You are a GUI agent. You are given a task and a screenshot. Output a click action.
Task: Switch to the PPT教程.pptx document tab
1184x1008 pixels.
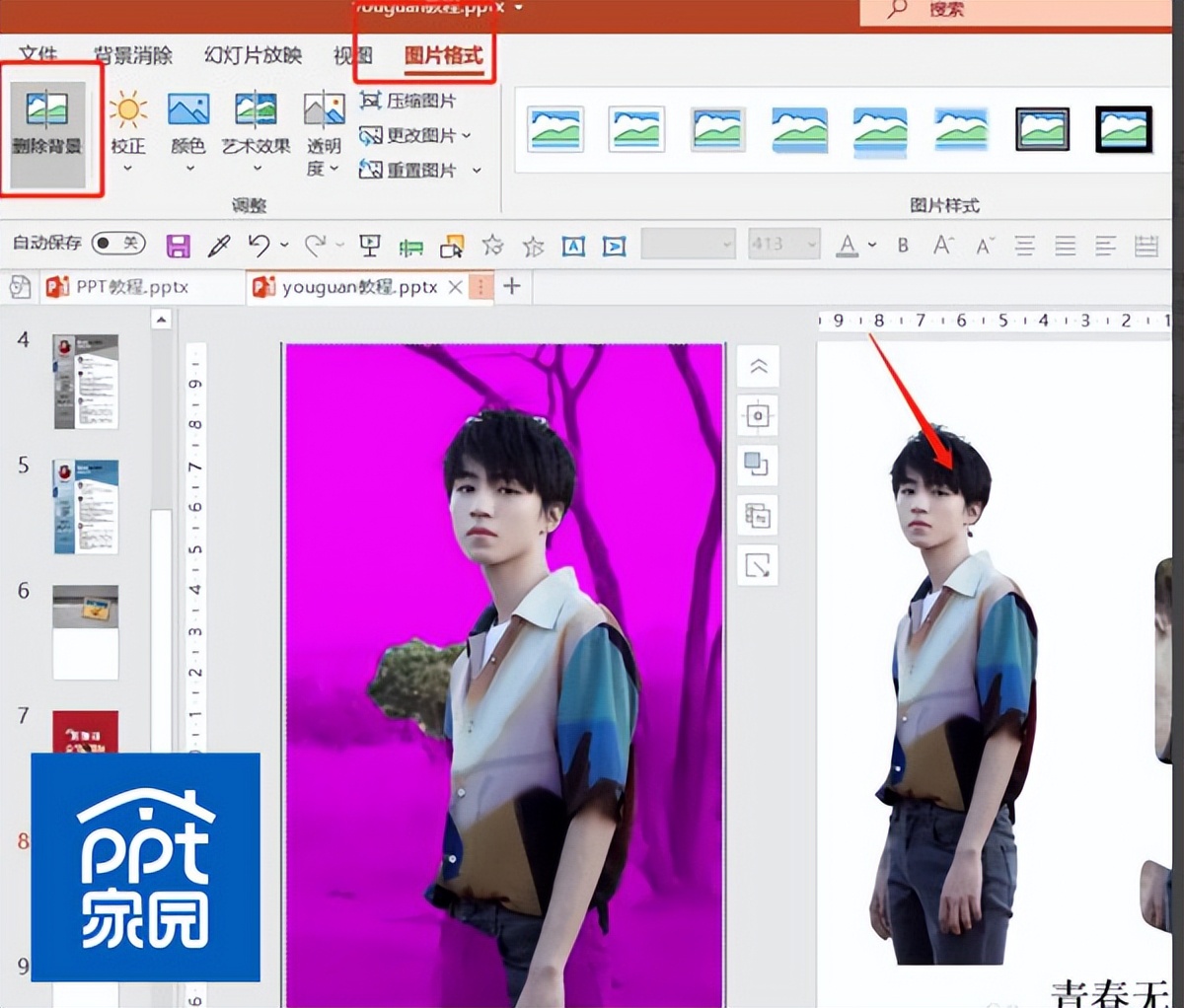pos(131,287)
